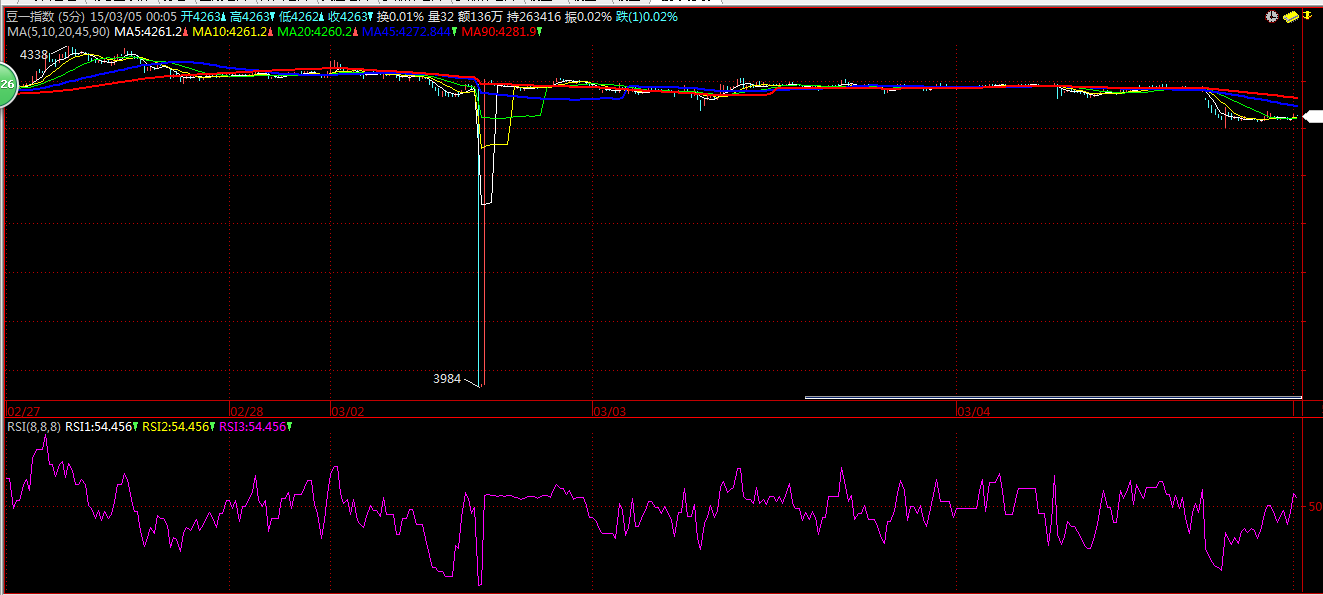Click the yellow trophy icon at top right
The image size is (1323, 595).
tap(1307, 17)
